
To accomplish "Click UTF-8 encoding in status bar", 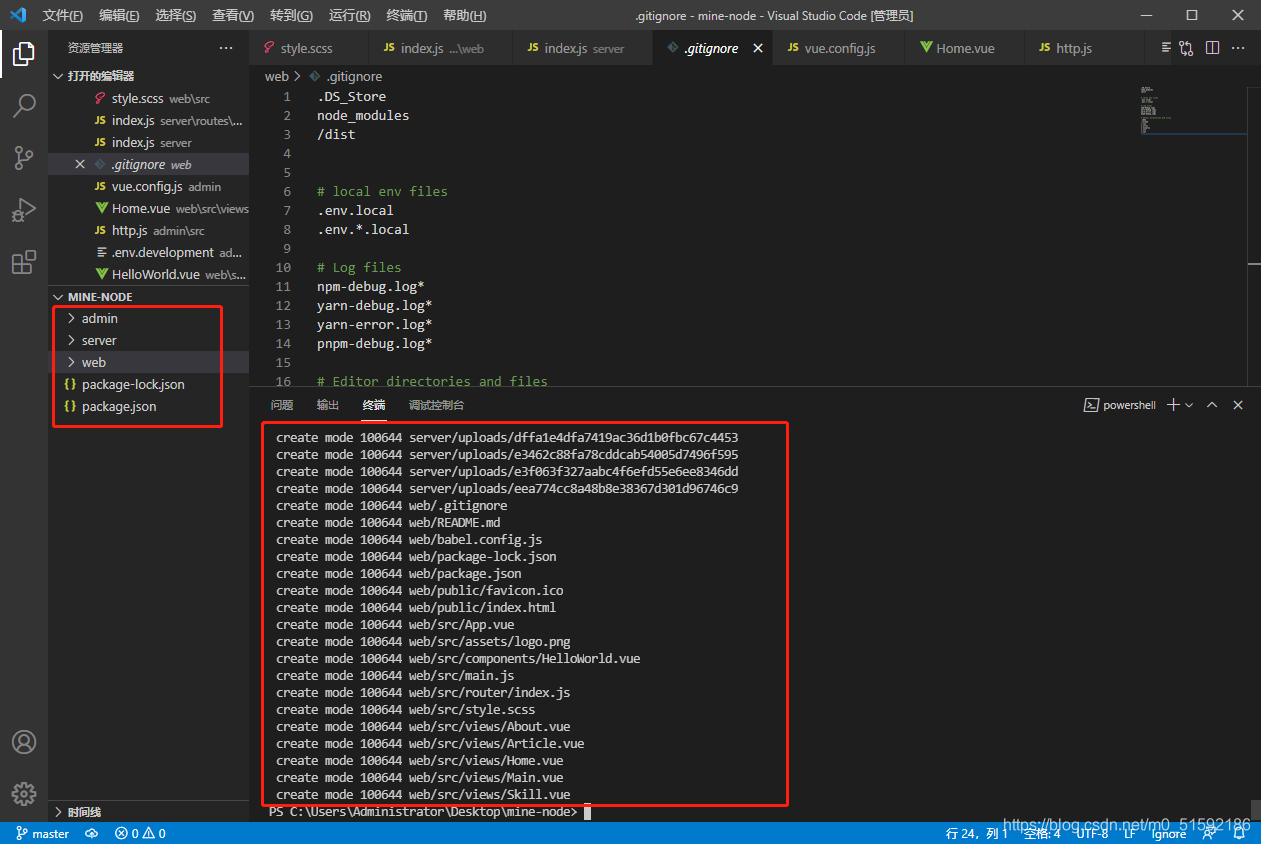I will (x=1091, y=833).
